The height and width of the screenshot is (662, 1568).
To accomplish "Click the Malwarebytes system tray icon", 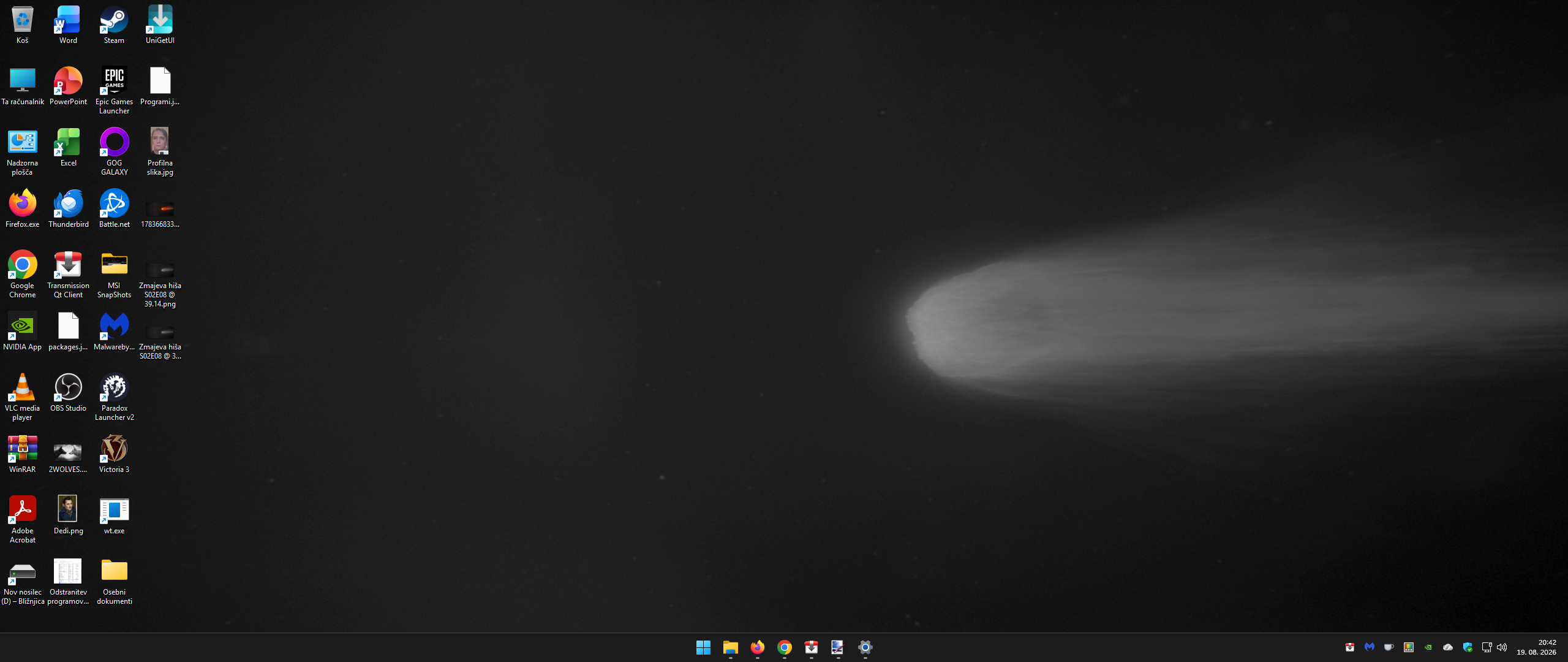I will [1370, 647].
